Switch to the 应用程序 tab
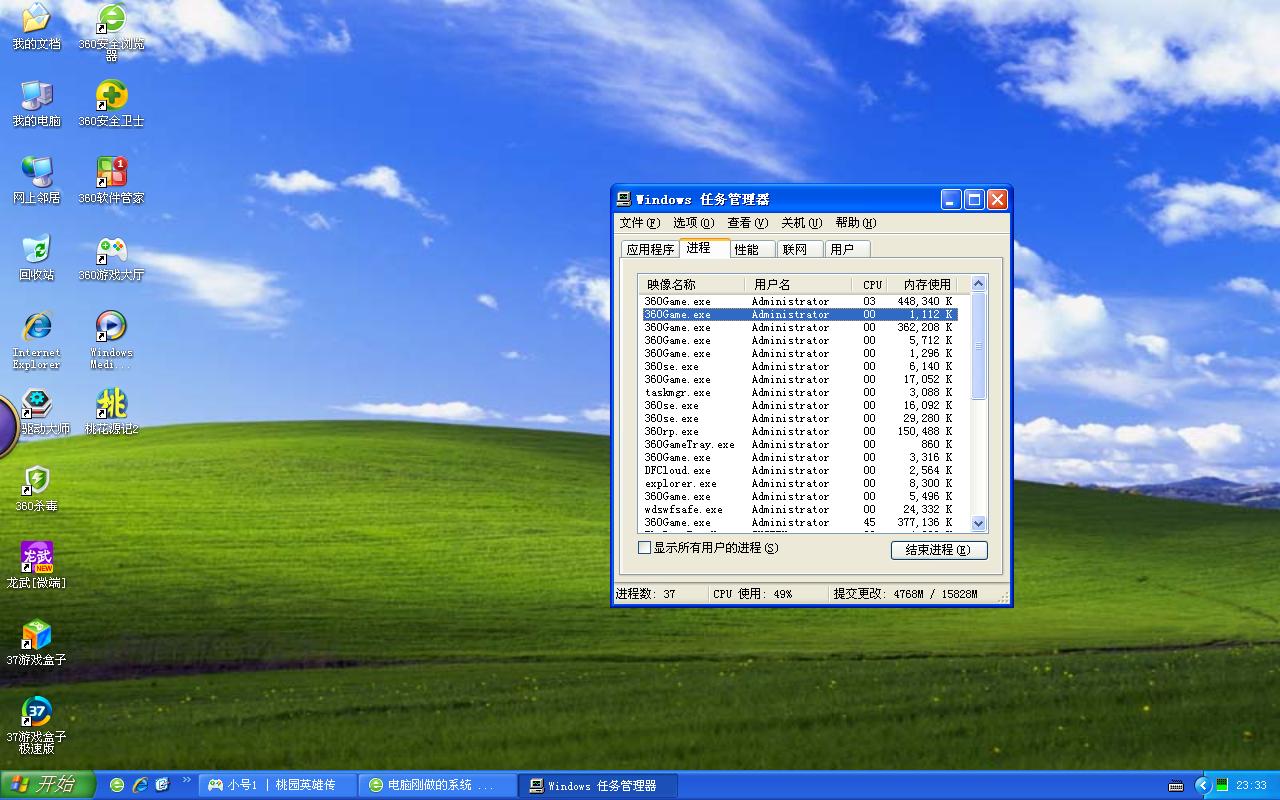The image size is (1280, 800). tap(650, 250)
